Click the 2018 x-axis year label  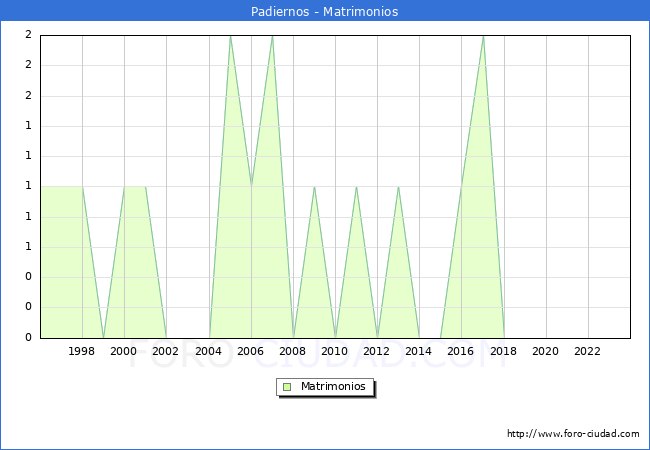tap(503, 351)
